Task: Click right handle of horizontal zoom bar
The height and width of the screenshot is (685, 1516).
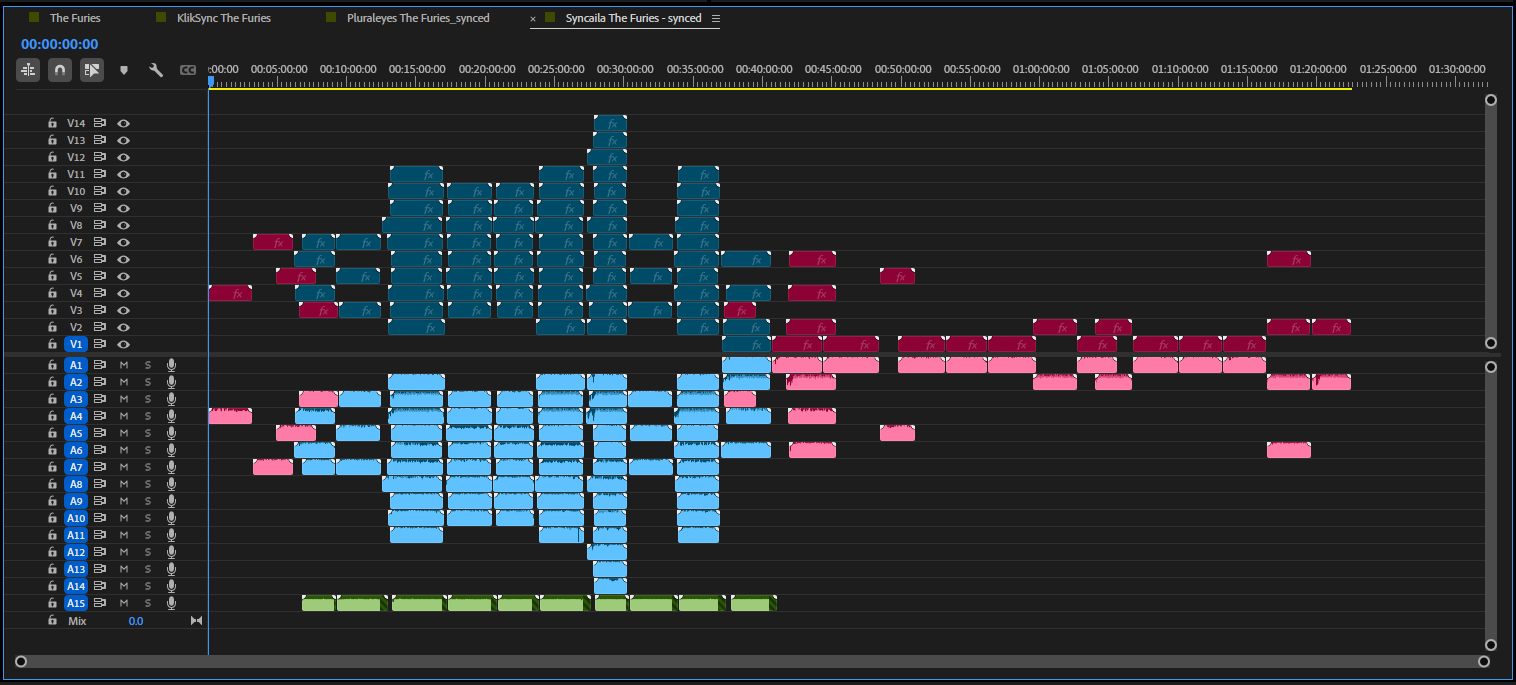Action: 1484,661
